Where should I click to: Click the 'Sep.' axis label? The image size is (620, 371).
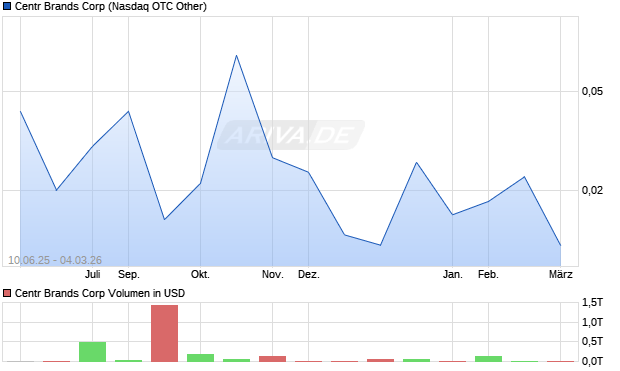[x=129, y=274]
